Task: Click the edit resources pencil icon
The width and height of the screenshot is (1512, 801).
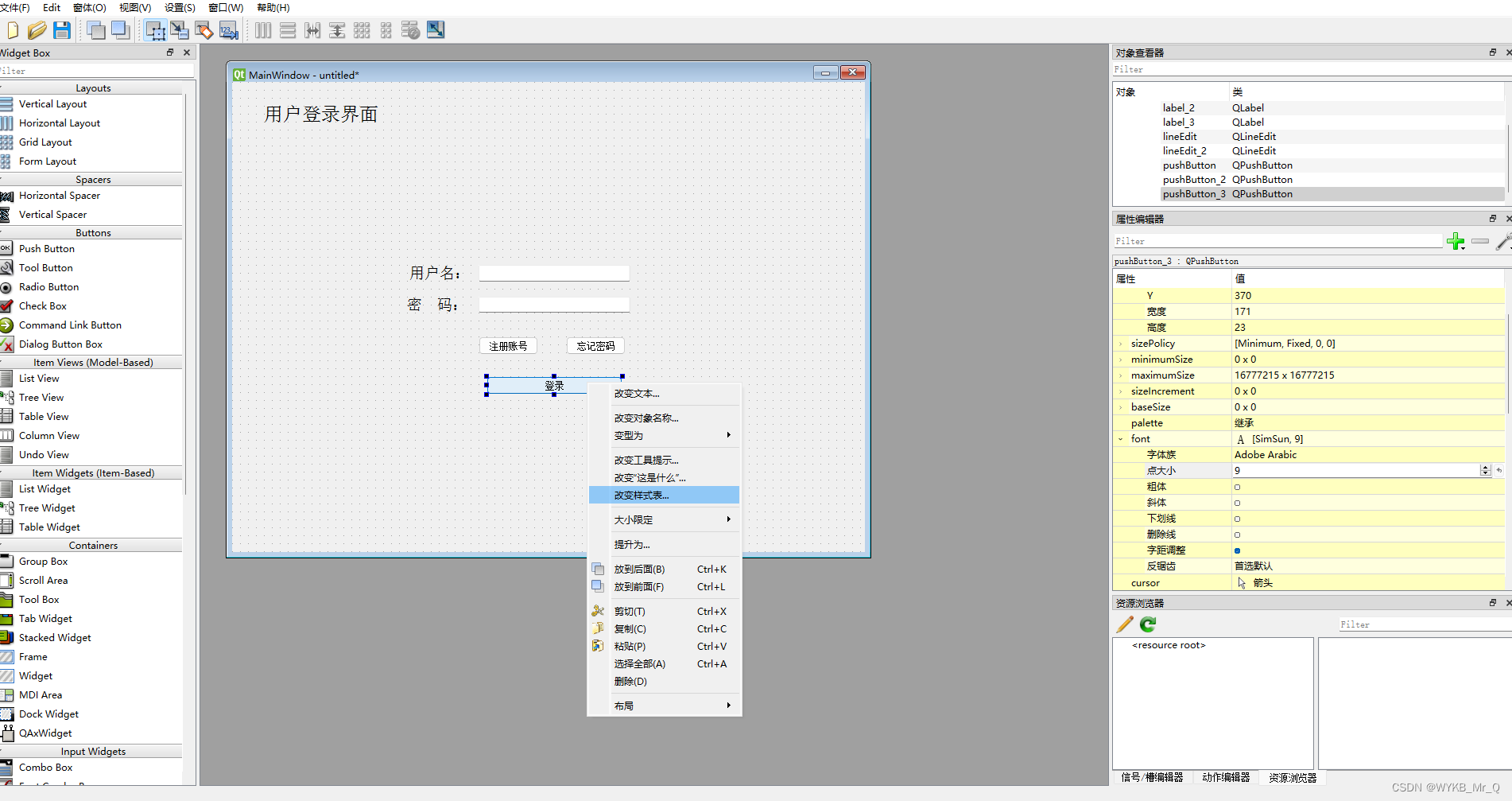Action: (1125, 624)
